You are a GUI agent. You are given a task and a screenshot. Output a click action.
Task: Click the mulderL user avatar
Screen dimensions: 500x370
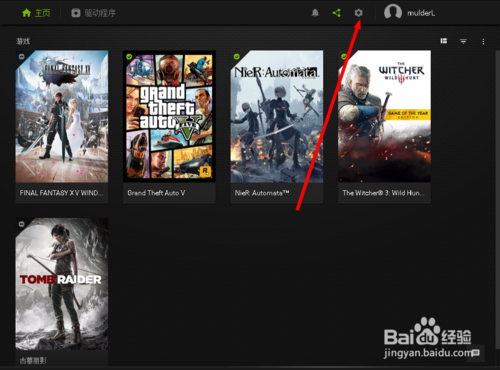pos(393,12)
